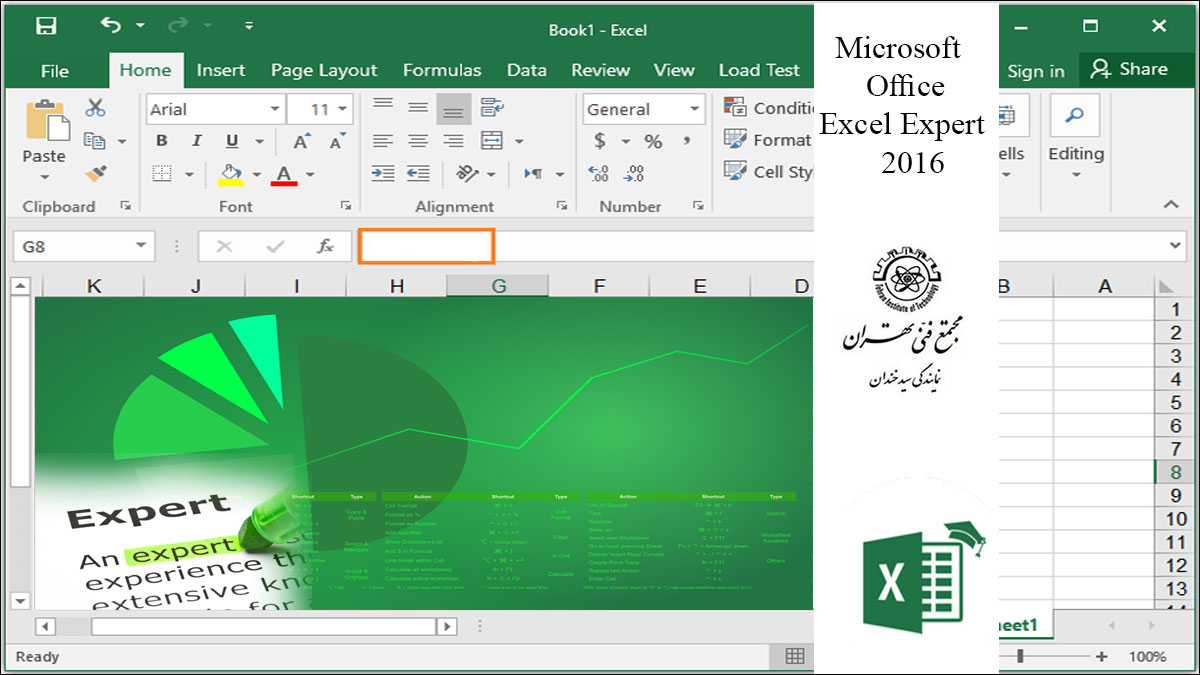Expand the fill color palette arrow
The image size is (1200, 675).
pos(257,174)
